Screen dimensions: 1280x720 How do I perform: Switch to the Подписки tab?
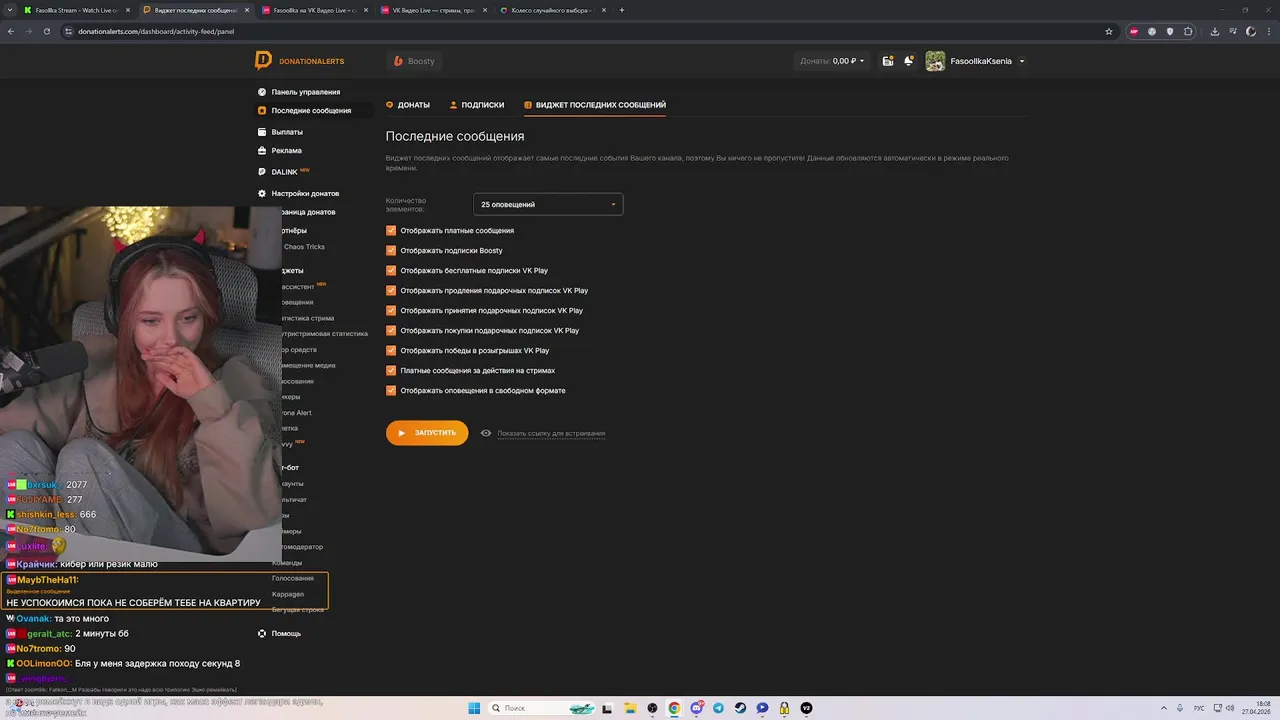coord(477,105)
